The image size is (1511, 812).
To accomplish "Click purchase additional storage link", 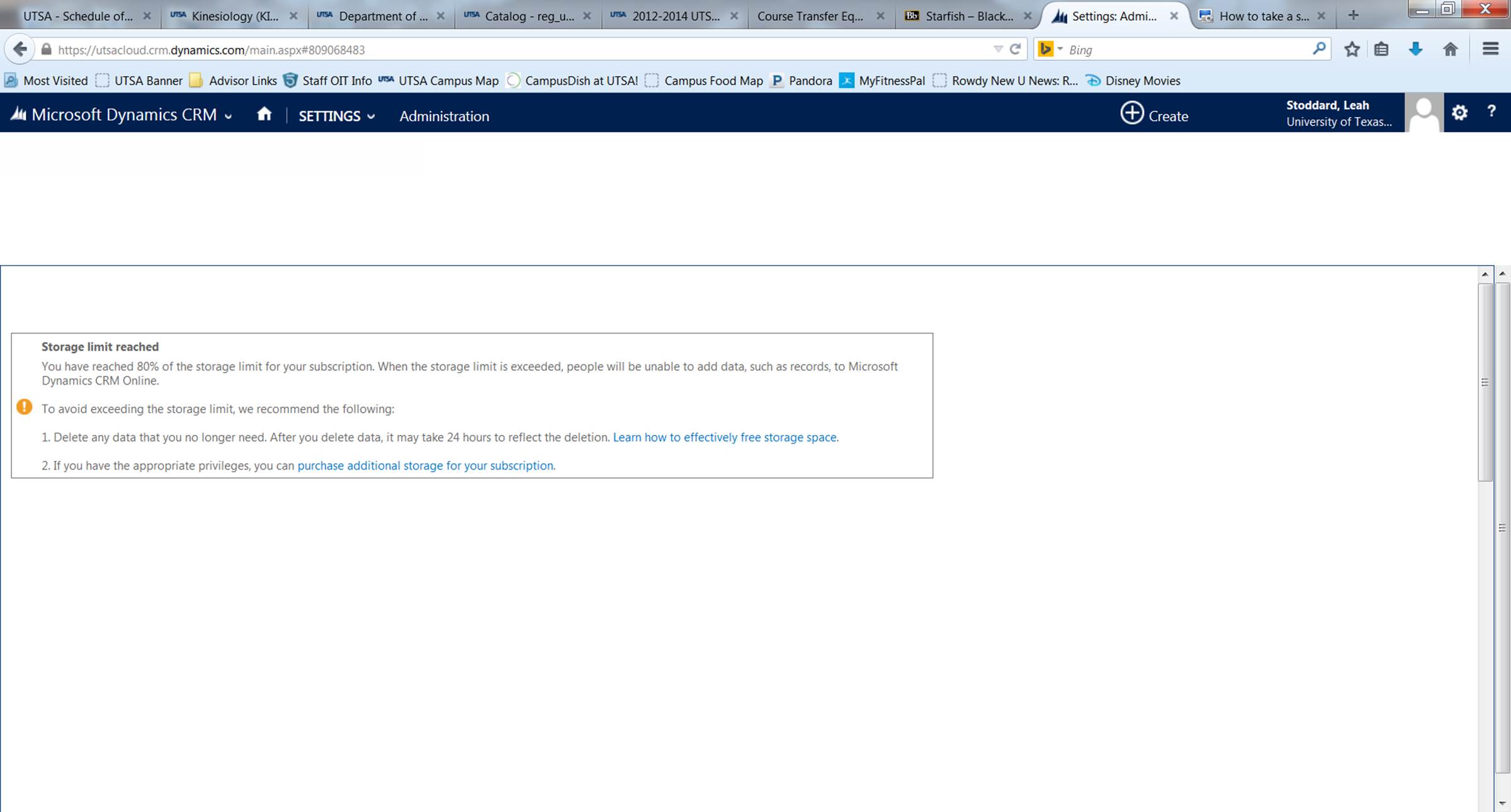I will (425, 466).
